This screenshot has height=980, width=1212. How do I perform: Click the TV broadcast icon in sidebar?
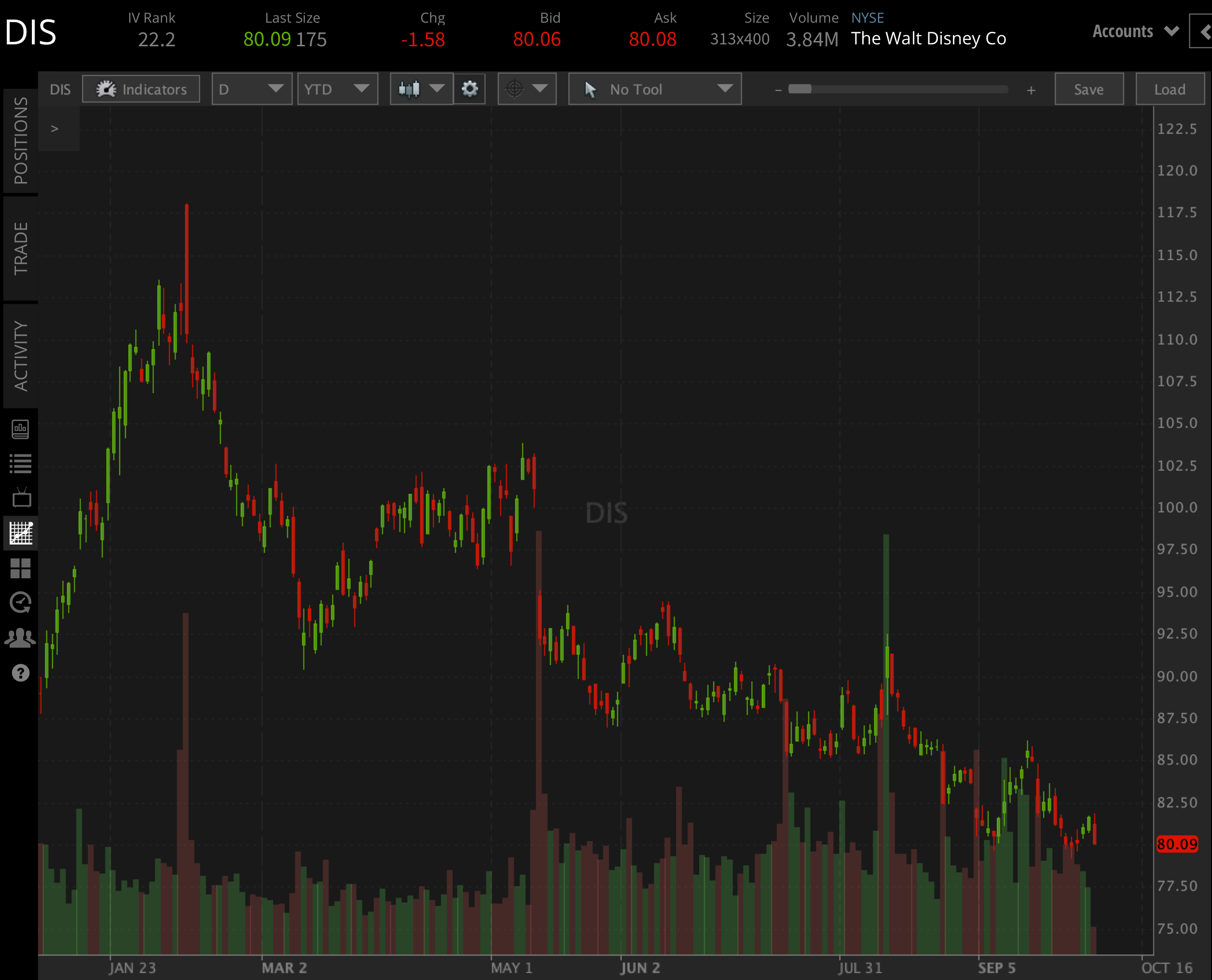pyautogui.click(x=20, y=498)
